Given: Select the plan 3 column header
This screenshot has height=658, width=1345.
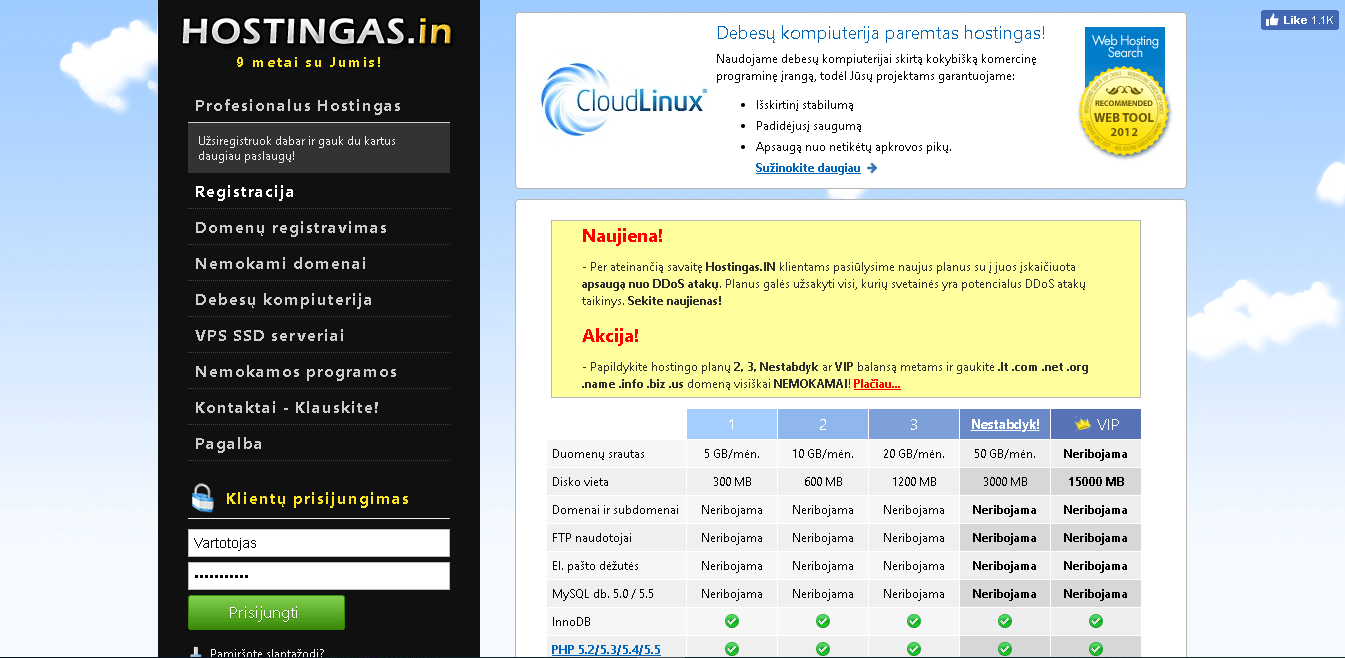Looking at the screenshot, I should pyautogui.click(x=914, y=424).
